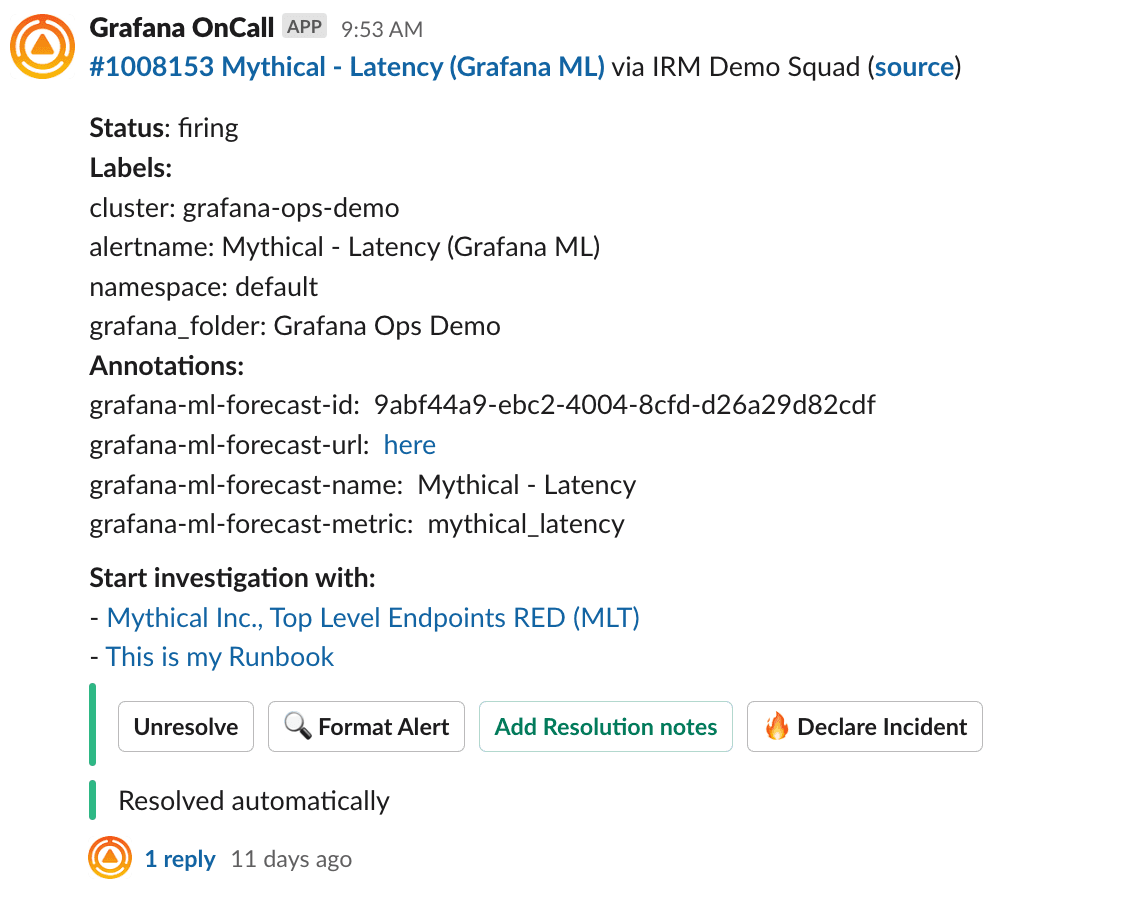Click the Grafana OnCall app avatar icon
The height and width of the screenshot is (914, 1128).
tap(42, 45)
